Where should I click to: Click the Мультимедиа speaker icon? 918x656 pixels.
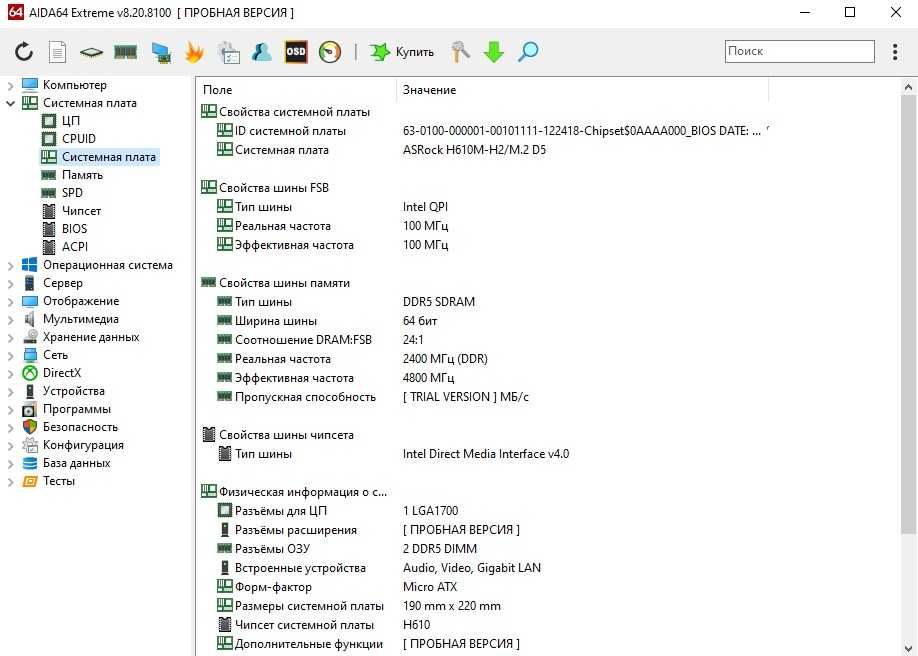pyautogui.click(x=29, y=319)
